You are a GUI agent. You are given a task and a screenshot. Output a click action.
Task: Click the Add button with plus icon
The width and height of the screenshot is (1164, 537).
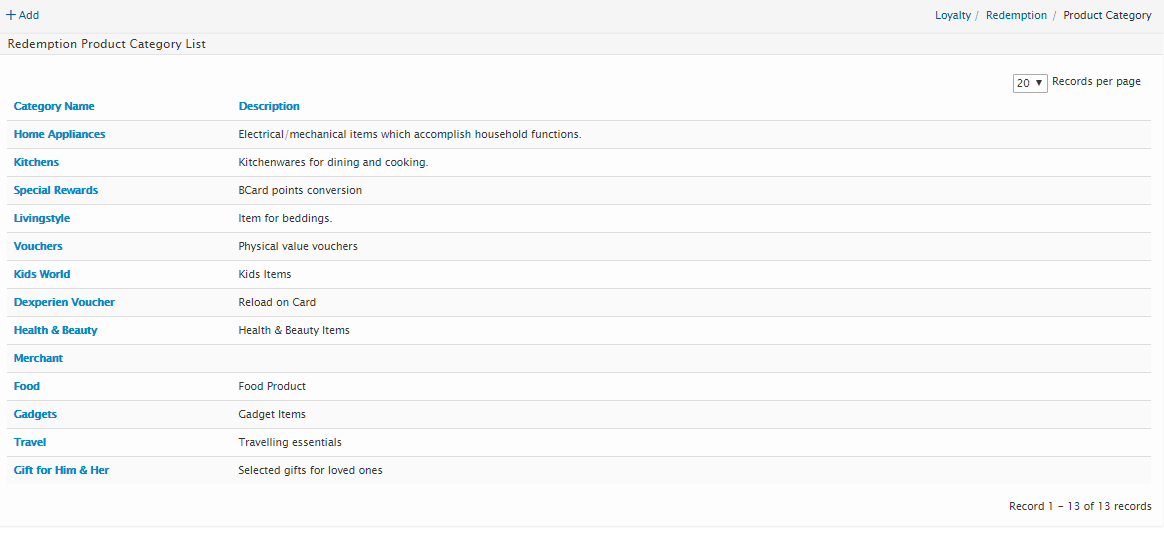pyautogui.click(x=23, y=15)
